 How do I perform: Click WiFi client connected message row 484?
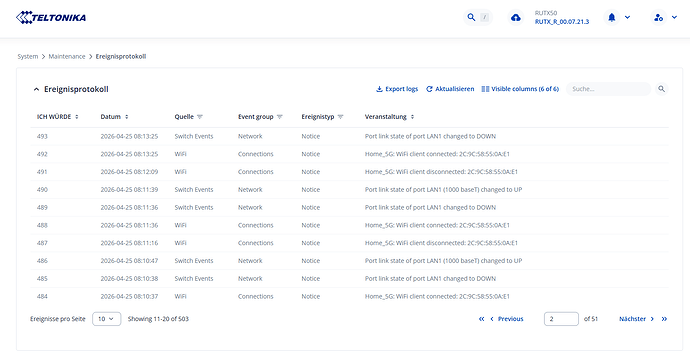pos(437,296)
